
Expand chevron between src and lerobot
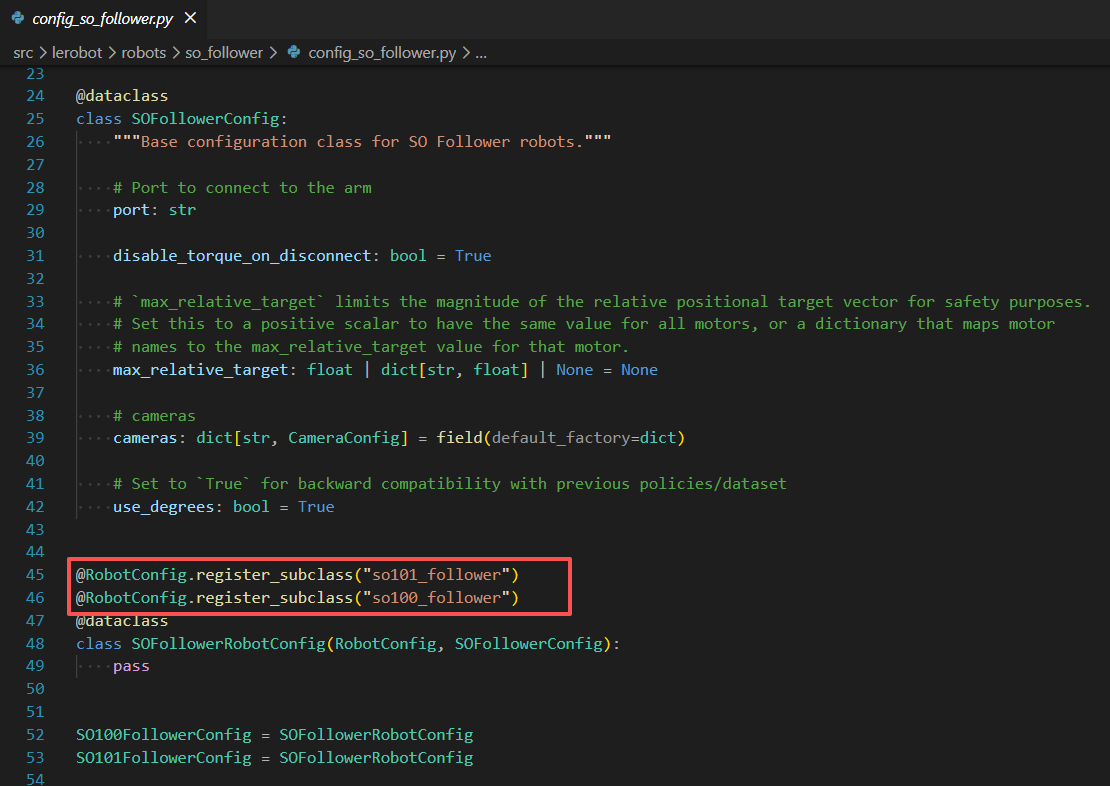coord(42,53)
